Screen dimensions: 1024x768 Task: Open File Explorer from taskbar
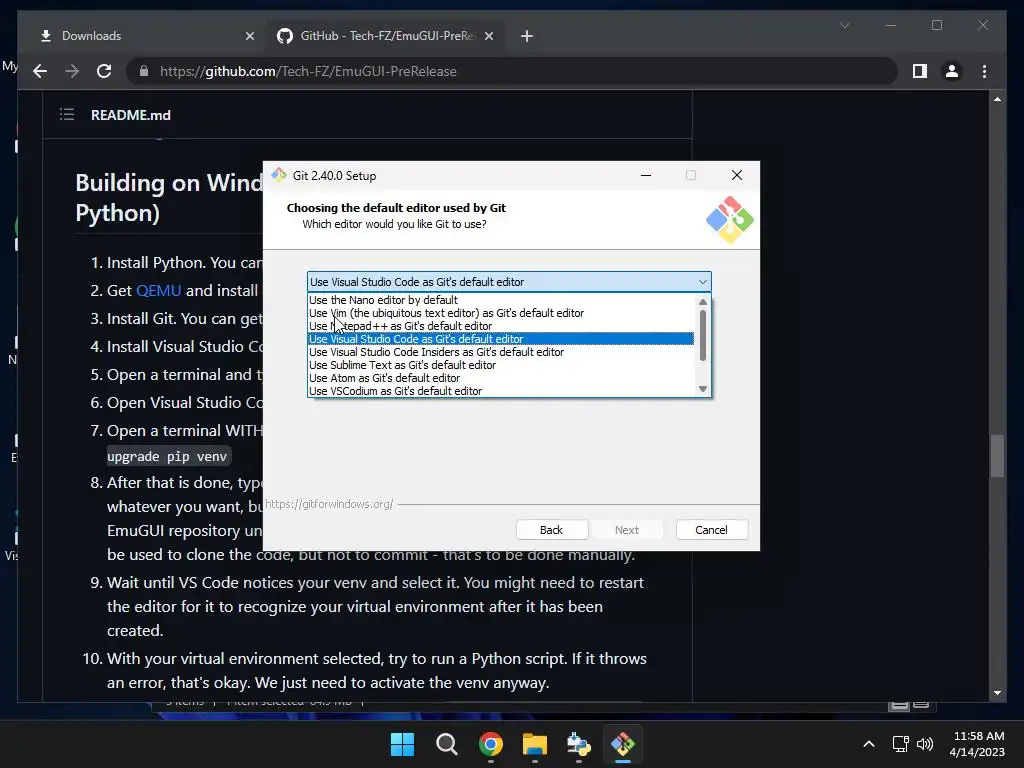[535, 744]
